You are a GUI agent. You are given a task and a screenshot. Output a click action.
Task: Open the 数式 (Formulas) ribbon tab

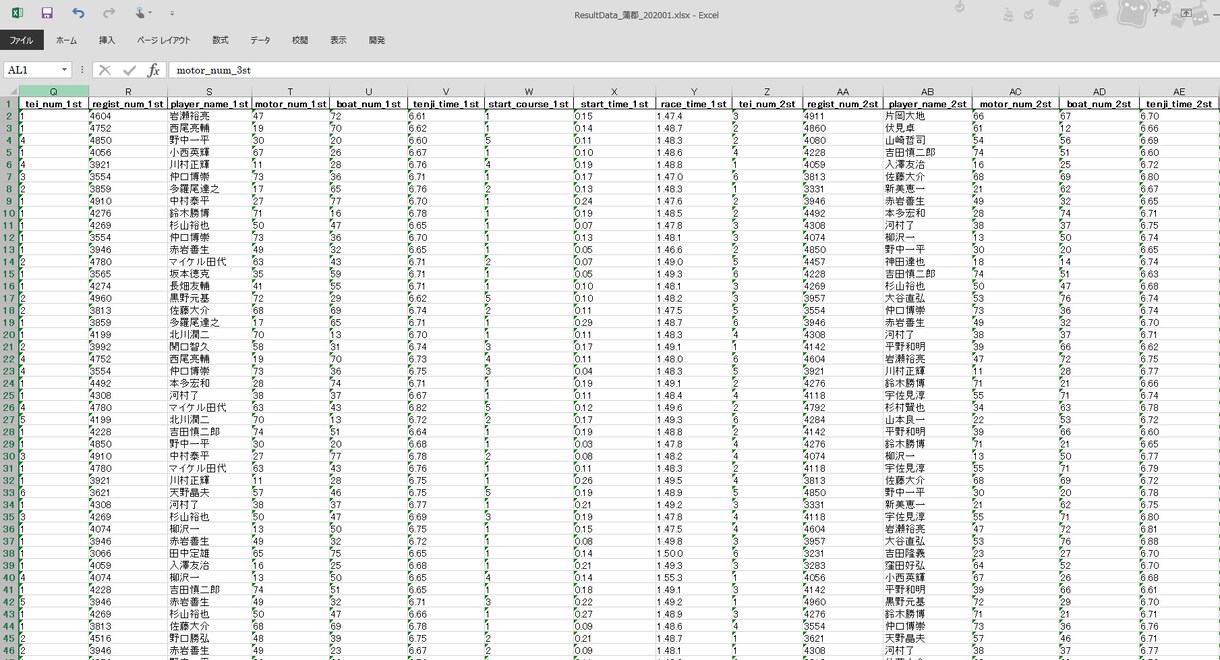click(220, 40)
